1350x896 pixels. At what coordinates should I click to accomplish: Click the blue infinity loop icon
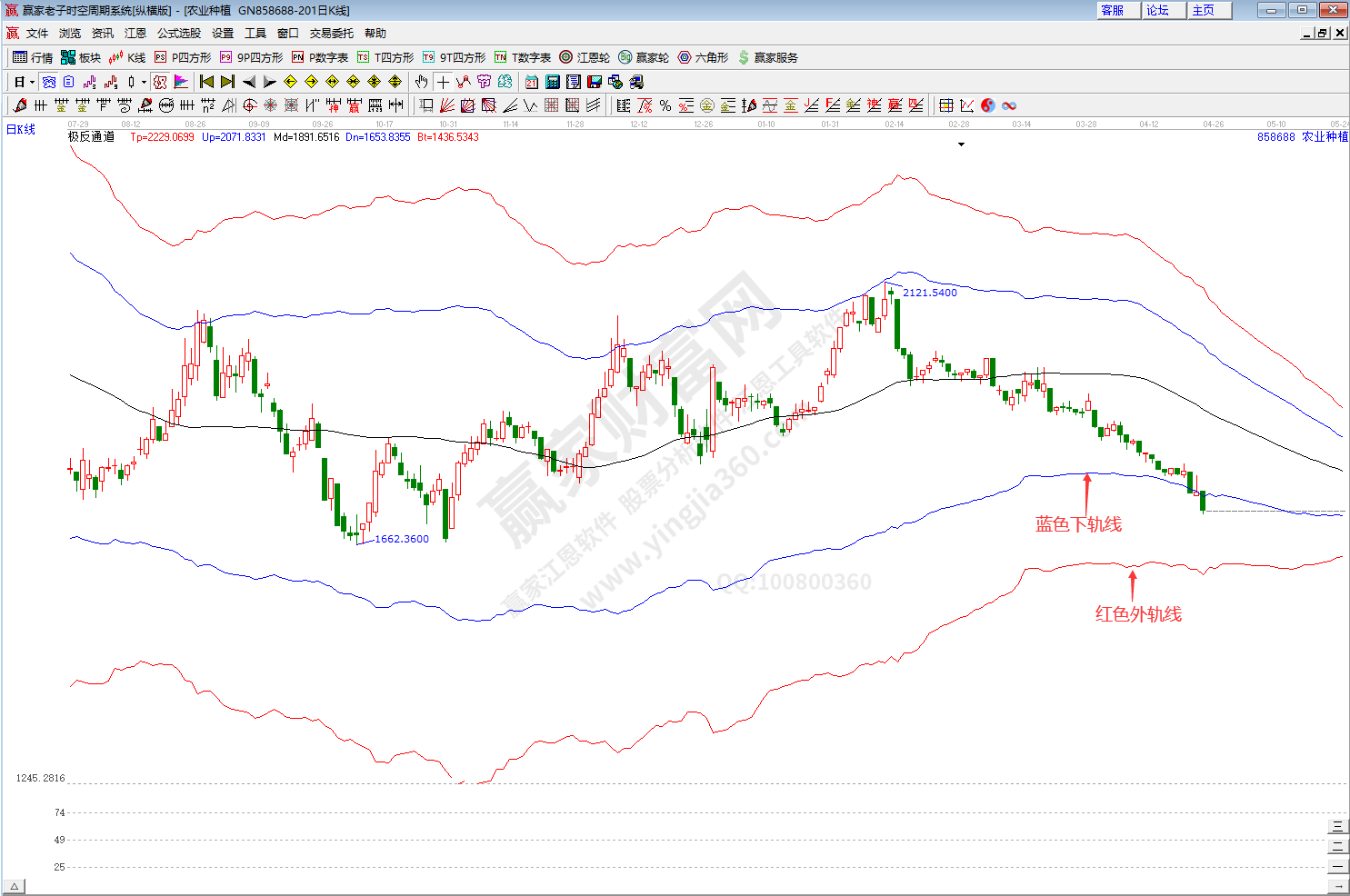tap(1009, 105)
